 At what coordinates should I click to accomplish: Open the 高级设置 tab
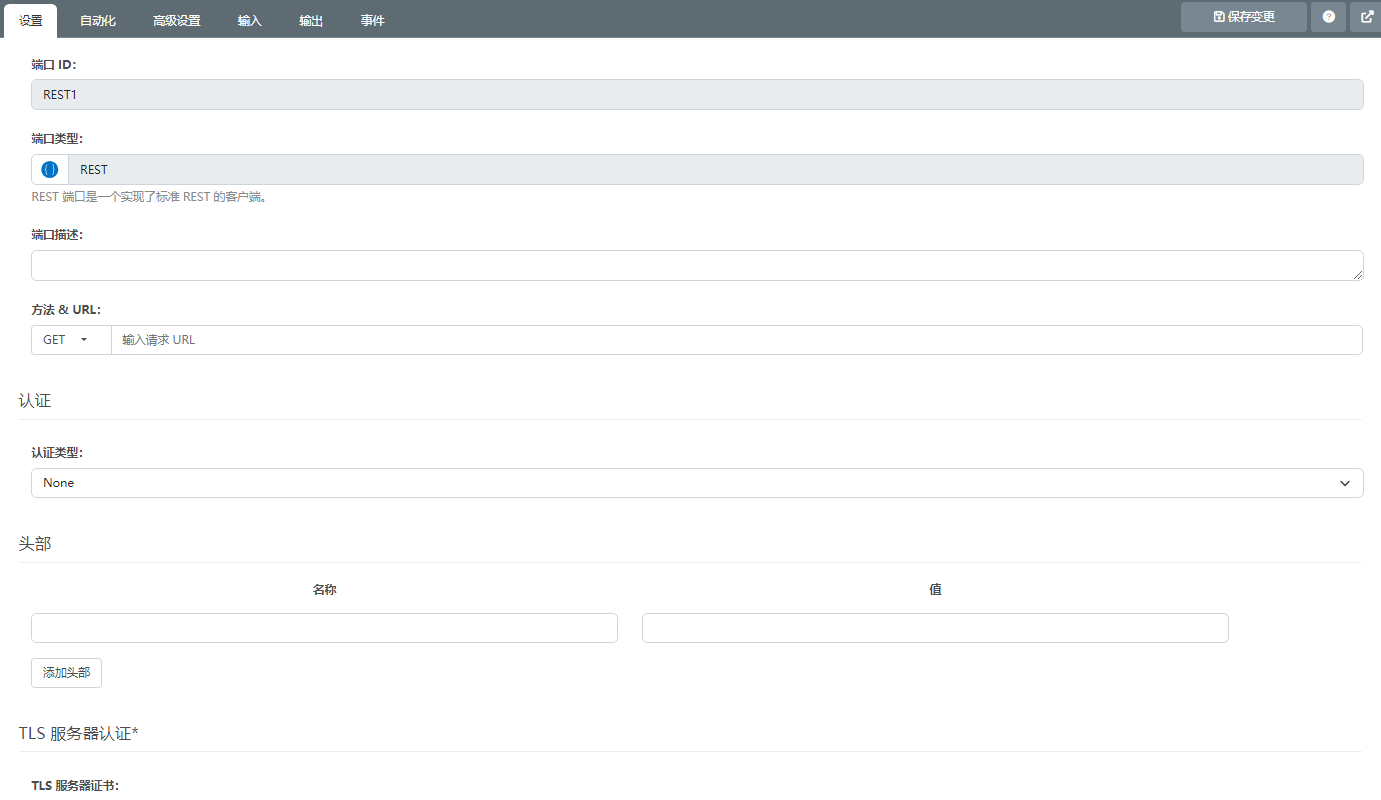point(177,21)
